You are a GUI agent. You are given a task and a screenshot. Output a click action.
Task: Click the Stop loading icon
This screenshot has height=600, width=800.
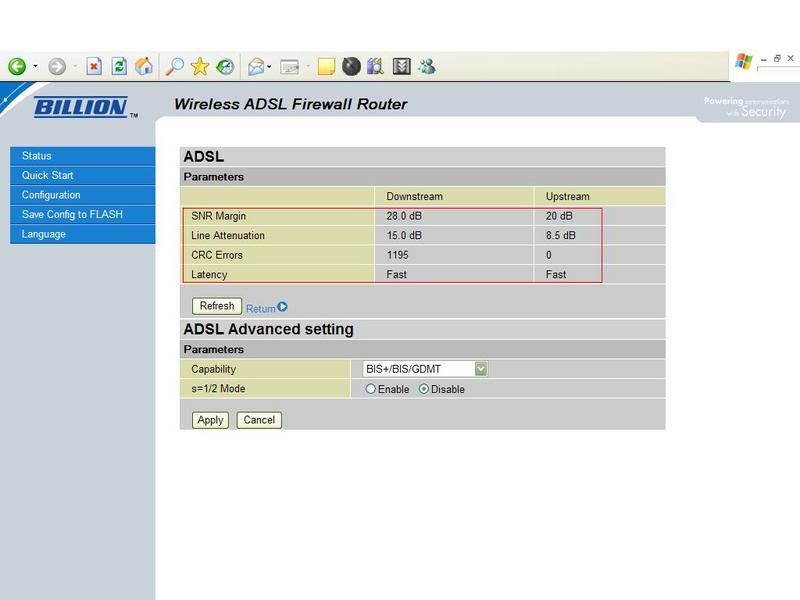(x=94, y=67)
